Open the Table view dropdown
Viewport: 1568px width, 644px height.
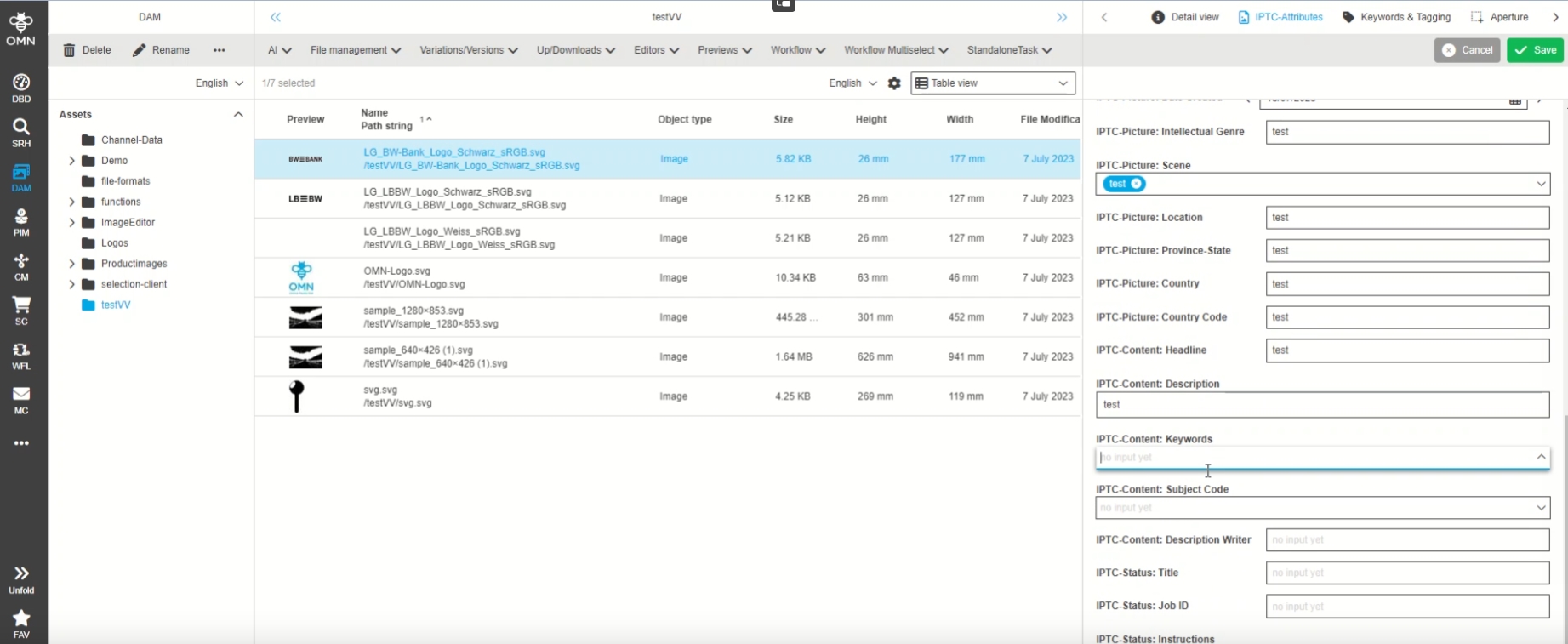click(993, 83)
